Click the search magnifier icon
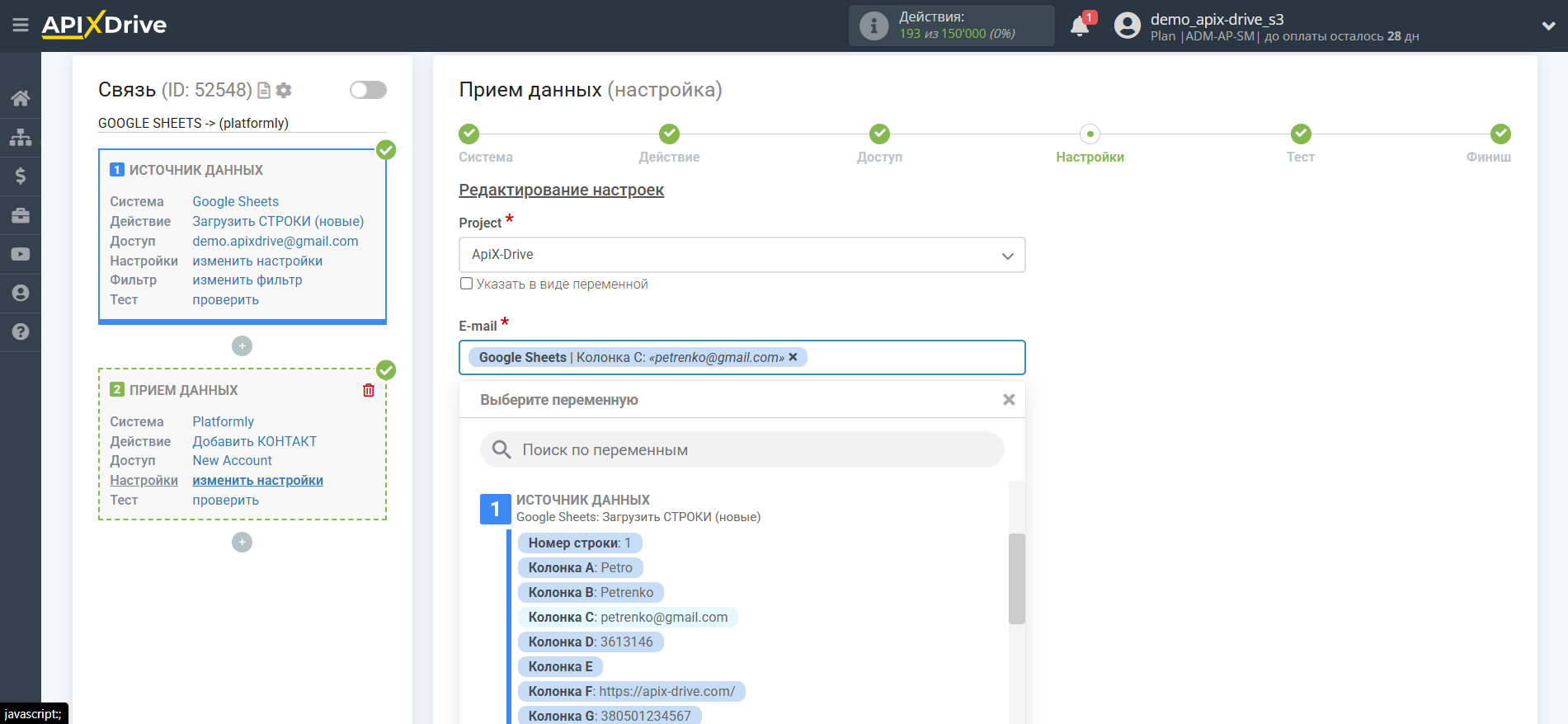Viewport: 1568px width, 724px height. pyautogui.click(x=501, y=449)
